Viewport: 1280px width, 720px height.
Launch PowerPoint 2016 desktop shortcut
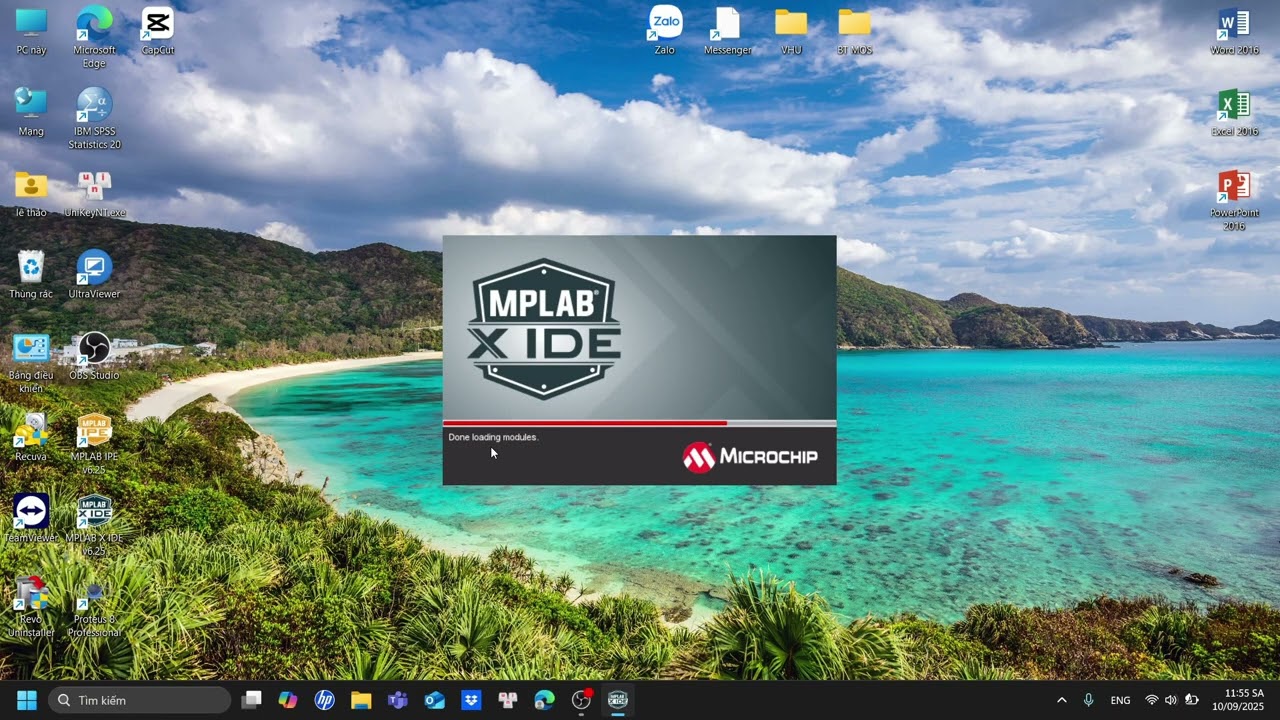[1234, 200]
